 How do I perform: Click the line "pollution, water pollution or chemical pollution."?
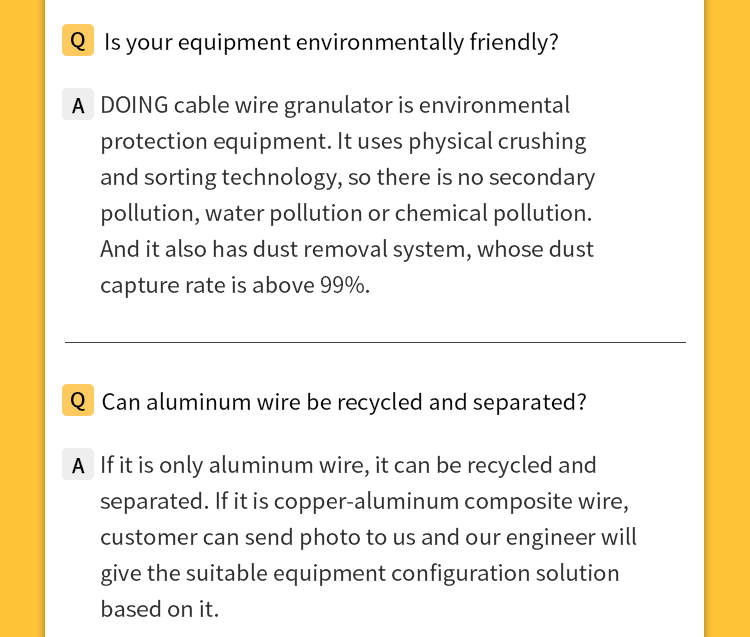[346, 213]
